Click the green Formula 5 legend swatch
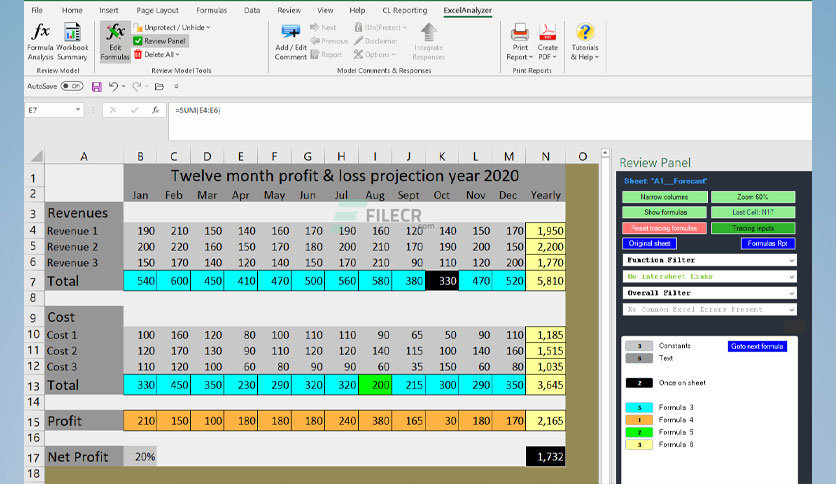The image size is (836, 484). click(x=639, y=432)
